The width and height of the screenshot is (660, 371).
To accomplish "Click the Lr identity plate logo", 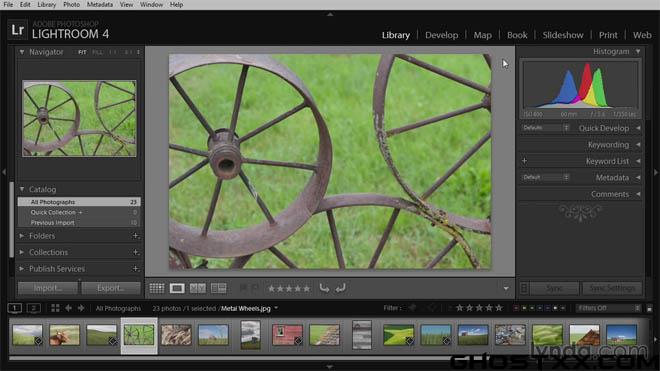I will [18, 30].
